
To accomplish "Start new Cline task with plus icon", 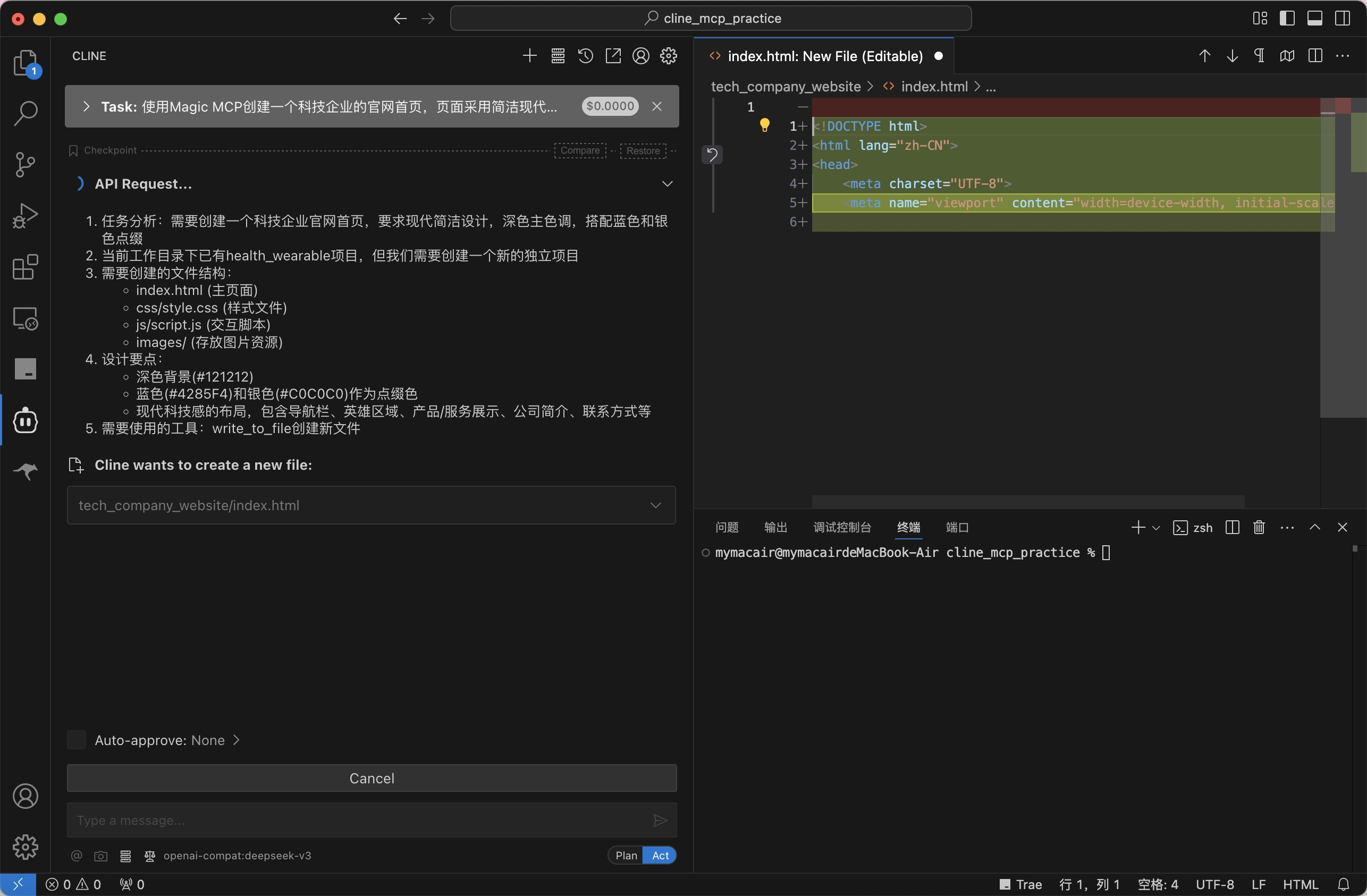I will pos(529,56).
